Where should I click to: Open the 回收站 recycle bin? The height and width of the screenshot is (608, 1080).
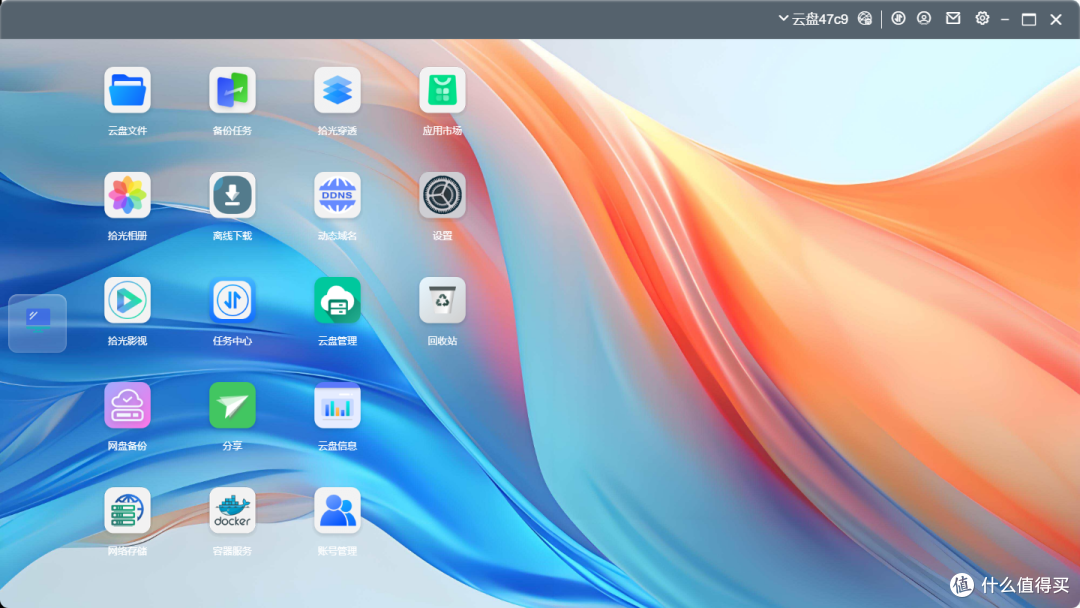click(x=442, y=300)
